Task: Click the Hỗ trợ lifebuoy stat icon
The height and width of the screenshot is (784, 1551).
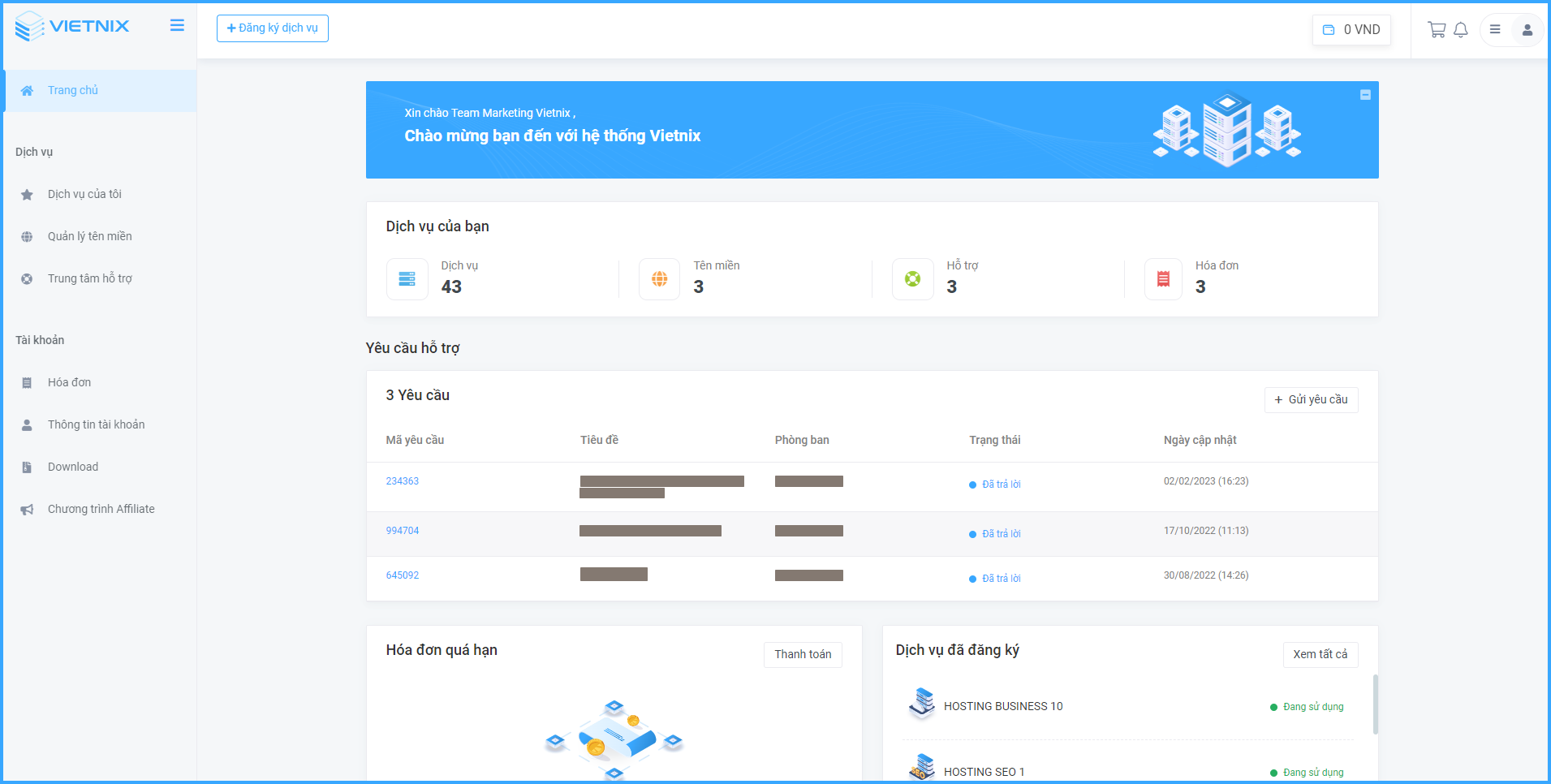Action: point(913,279)
